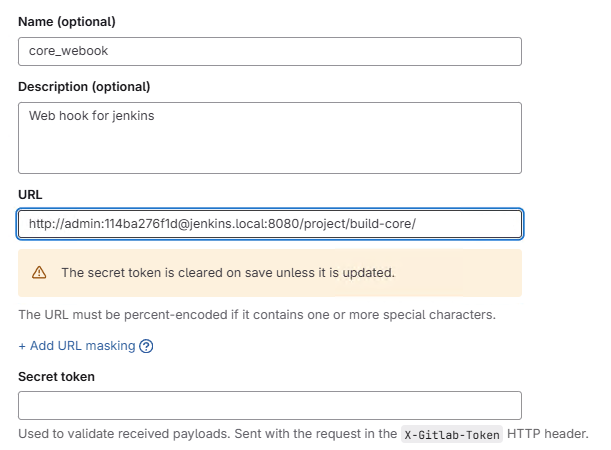Click the Description box resize handle
Image resolution: width=611 pixels, height=450 pixels.
(516, 168)
